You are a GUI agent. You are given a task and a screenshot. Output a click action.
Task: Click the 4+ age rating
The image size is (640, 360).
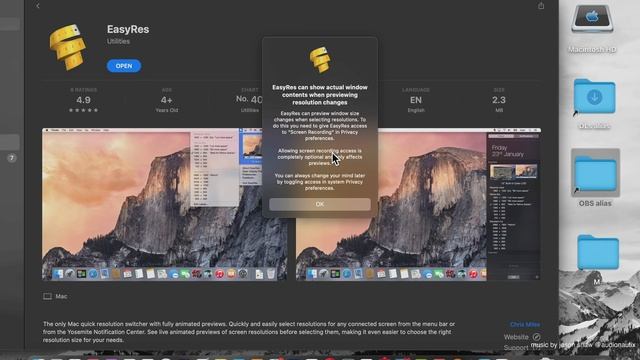tap(167, 100)
